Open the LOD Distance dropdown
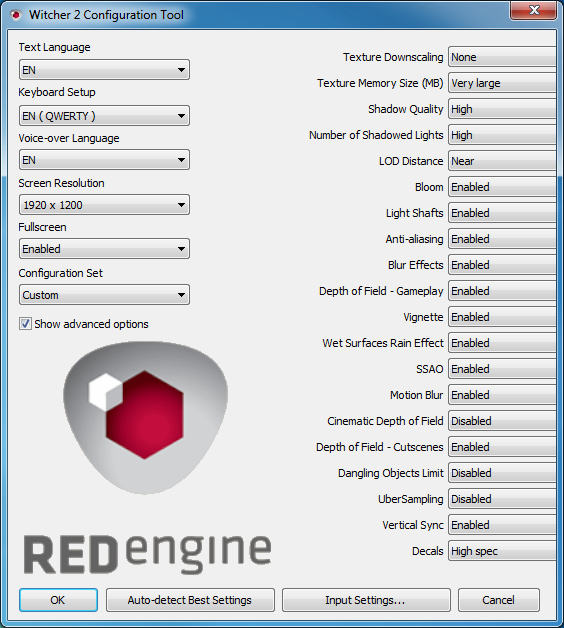Screen dimensions: 564x628 pyautogui.click(x=502, y=161)
